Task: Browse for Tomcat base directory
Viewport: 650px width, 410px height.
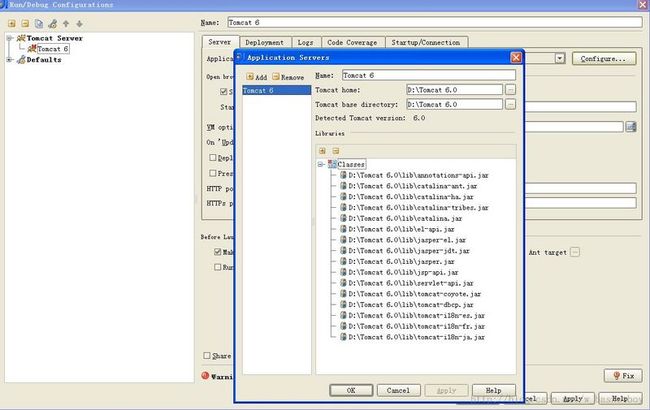Action: coord(510,104)
